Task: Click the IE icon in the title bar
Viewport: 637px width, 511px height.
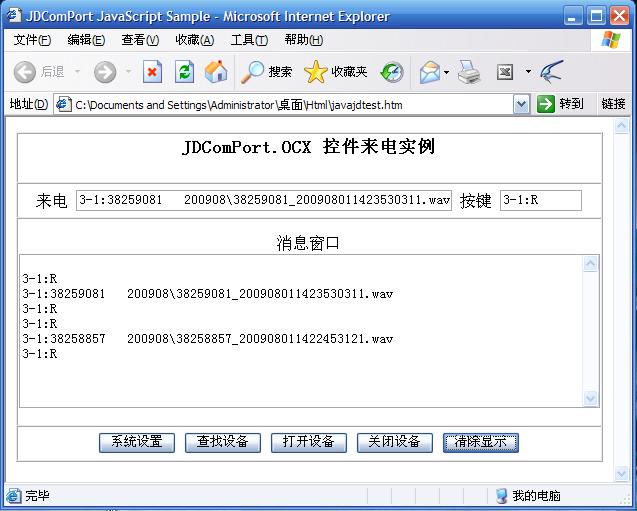Action: click(x=14, y=15)
